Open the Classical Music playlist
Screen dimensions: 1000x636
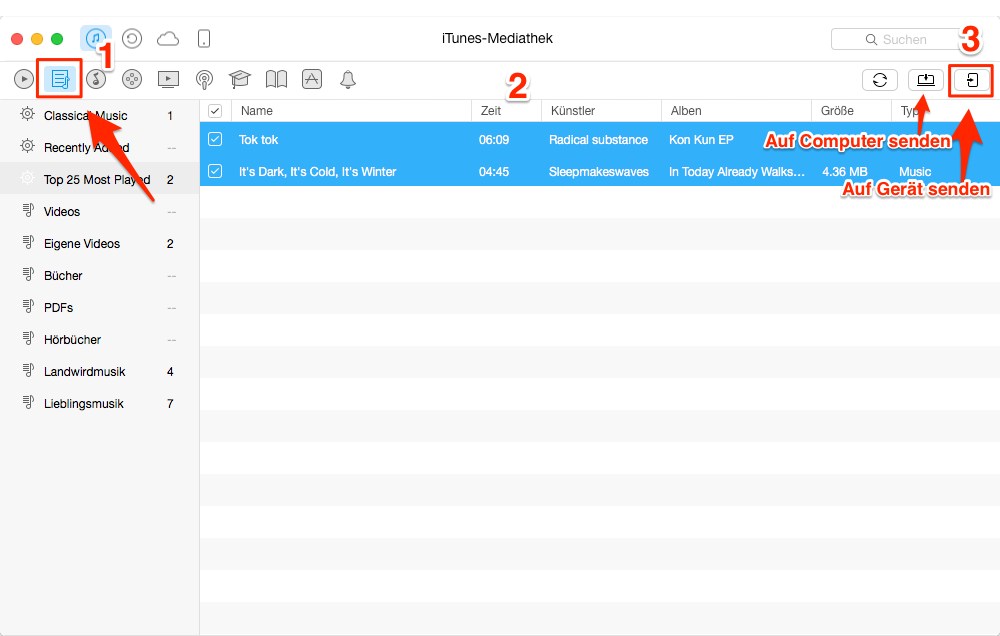click(x=99, y=115)
